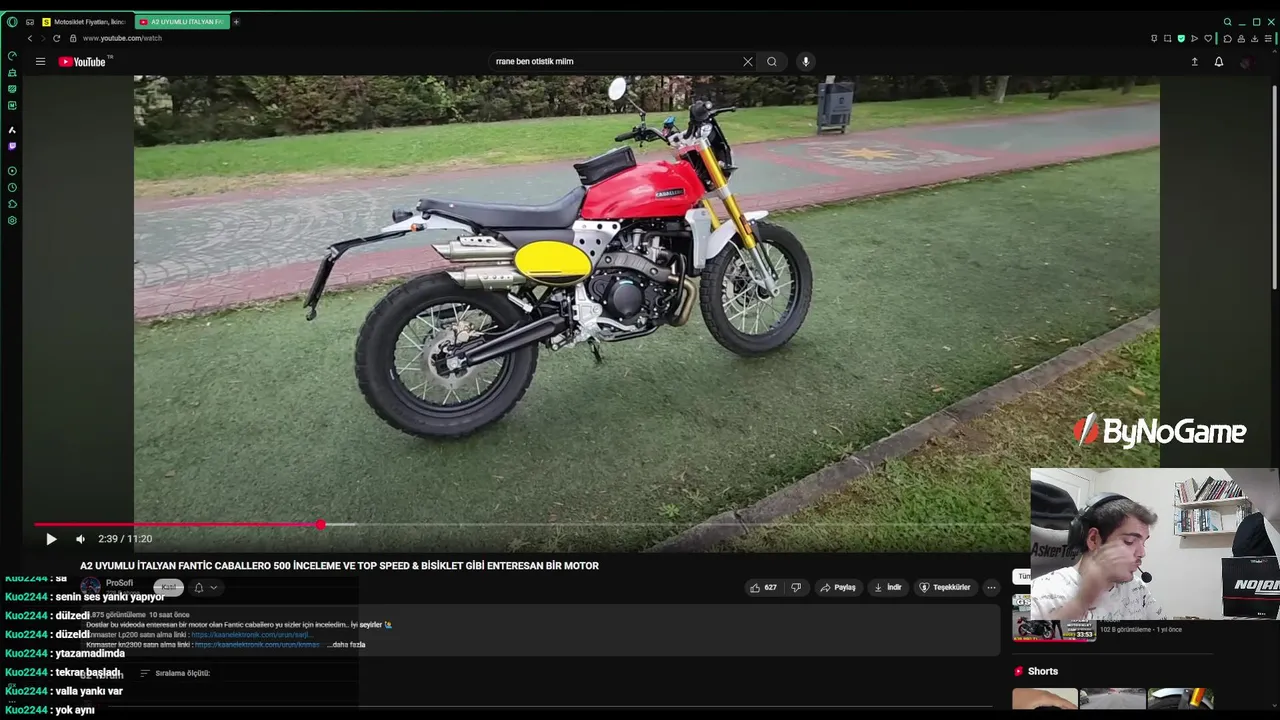Open the YouTube create upload icon
The image size is (1280, 720).
1194,61
